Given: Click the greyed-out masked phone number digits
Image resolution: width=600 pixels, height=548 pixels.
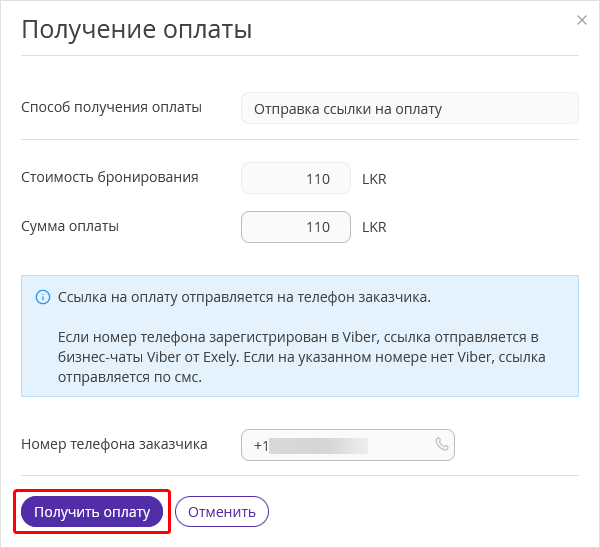Looking at the screenshot, I should [320, 445].
